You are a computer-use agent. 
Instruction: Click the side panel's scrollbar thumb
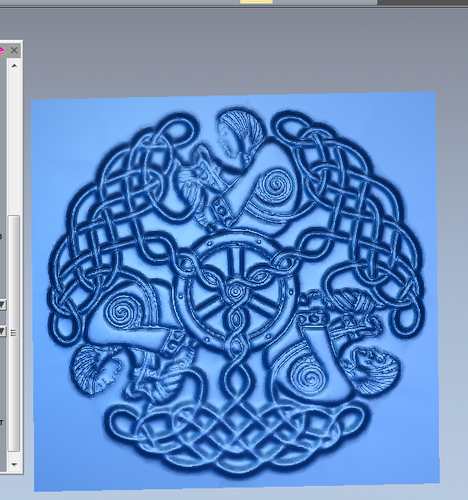[14, 333]
